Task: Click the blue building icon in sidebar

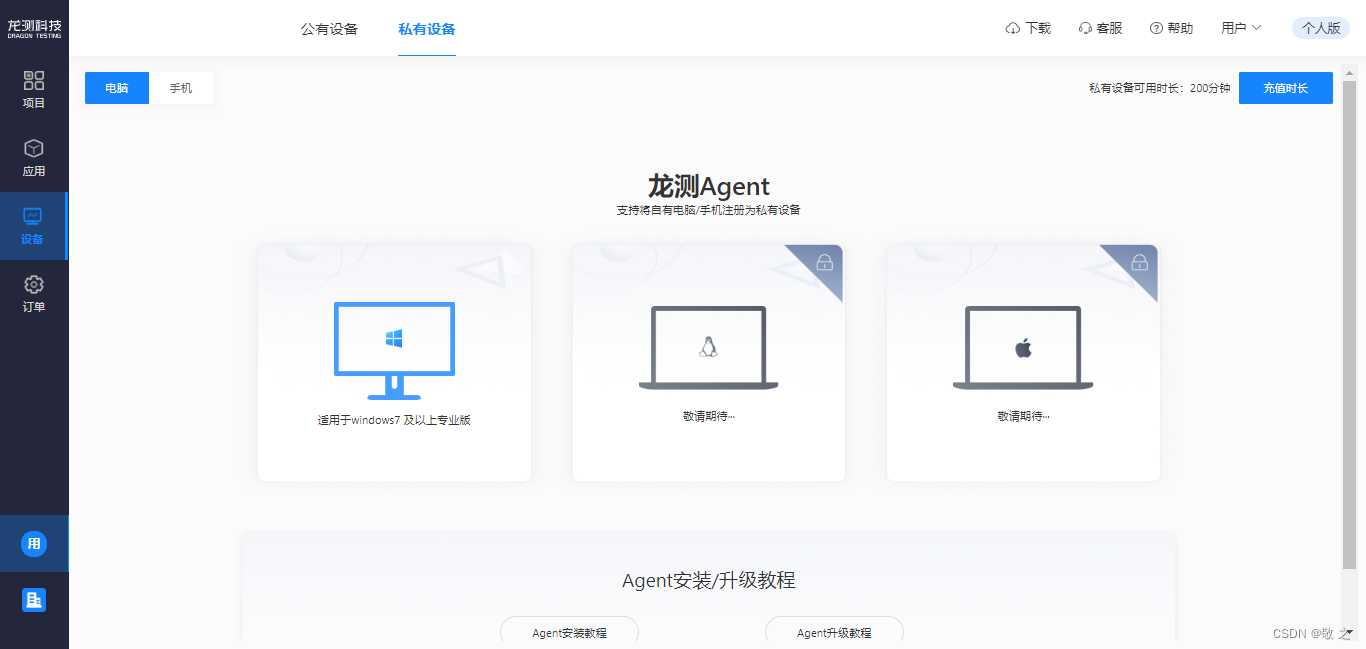Action: [x=34, y=600]
